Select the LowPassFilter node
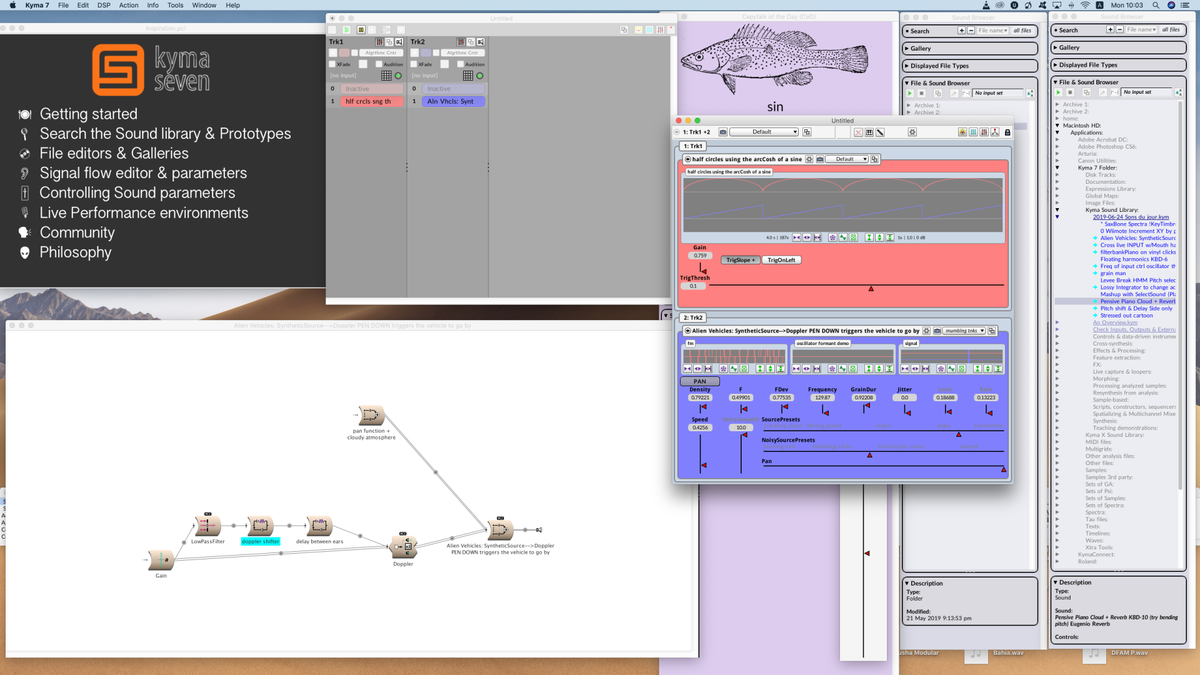Viewport: 1200px width, 675px height. pos(208,526)
